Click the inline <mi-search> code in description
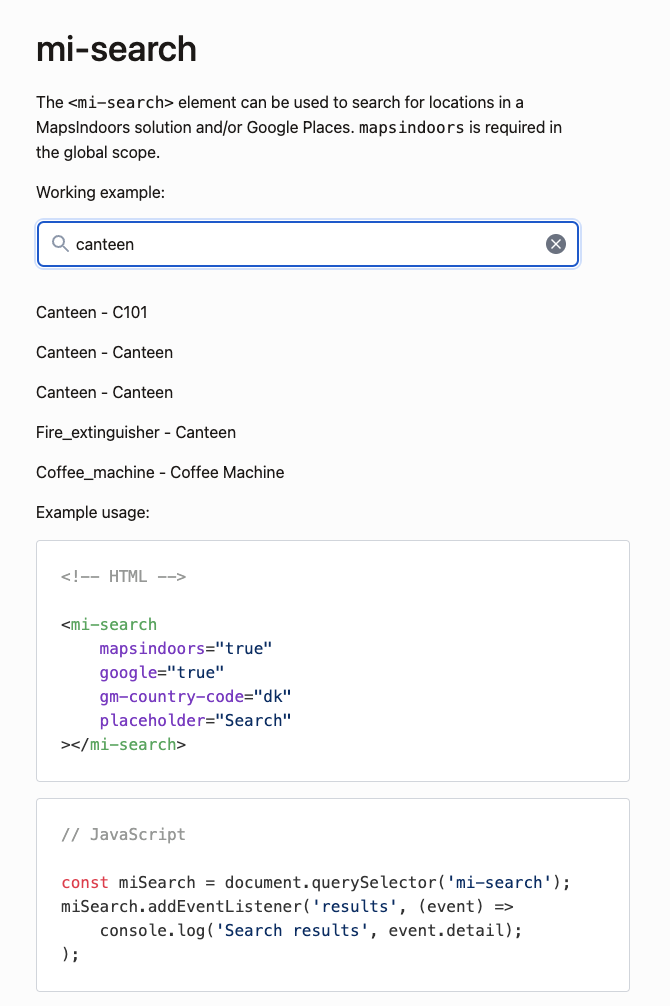 pyautogui.click(x=120, y=102)
